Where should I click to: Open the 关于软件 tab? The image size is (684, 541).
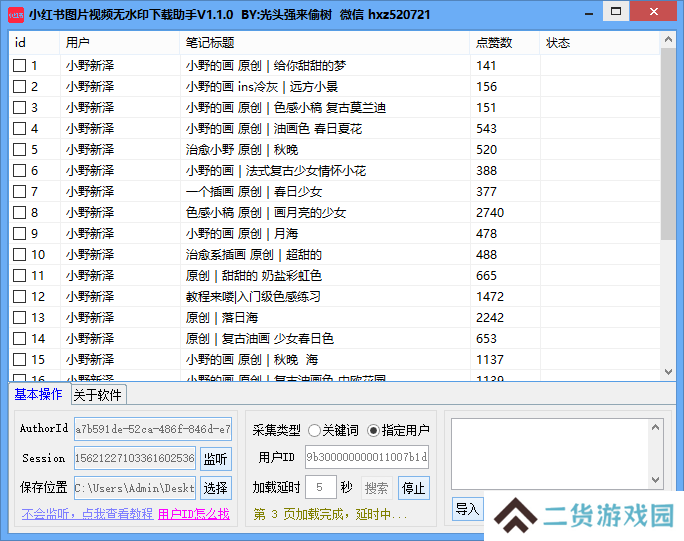pyautogui.click(x=98, y=395)
